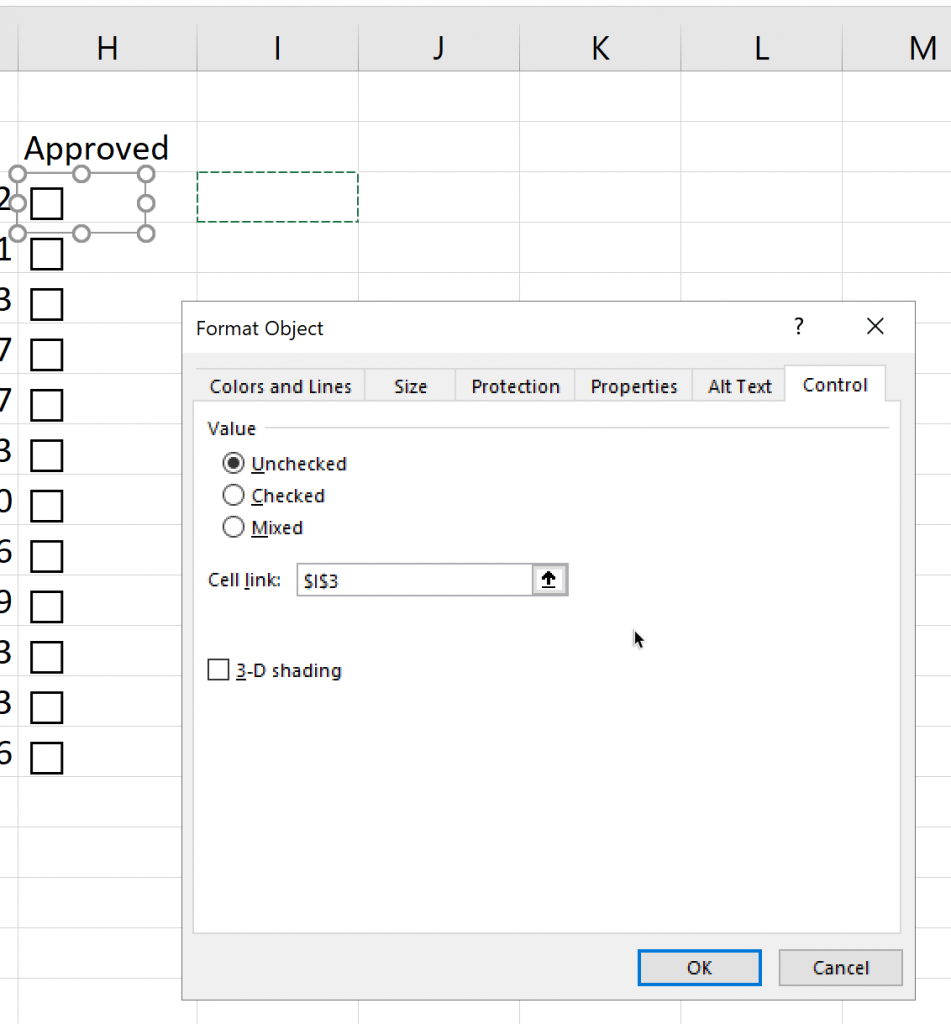Select the Mixed value option
This screenshot has width=951, height=1024.
[x=234, y=528]
